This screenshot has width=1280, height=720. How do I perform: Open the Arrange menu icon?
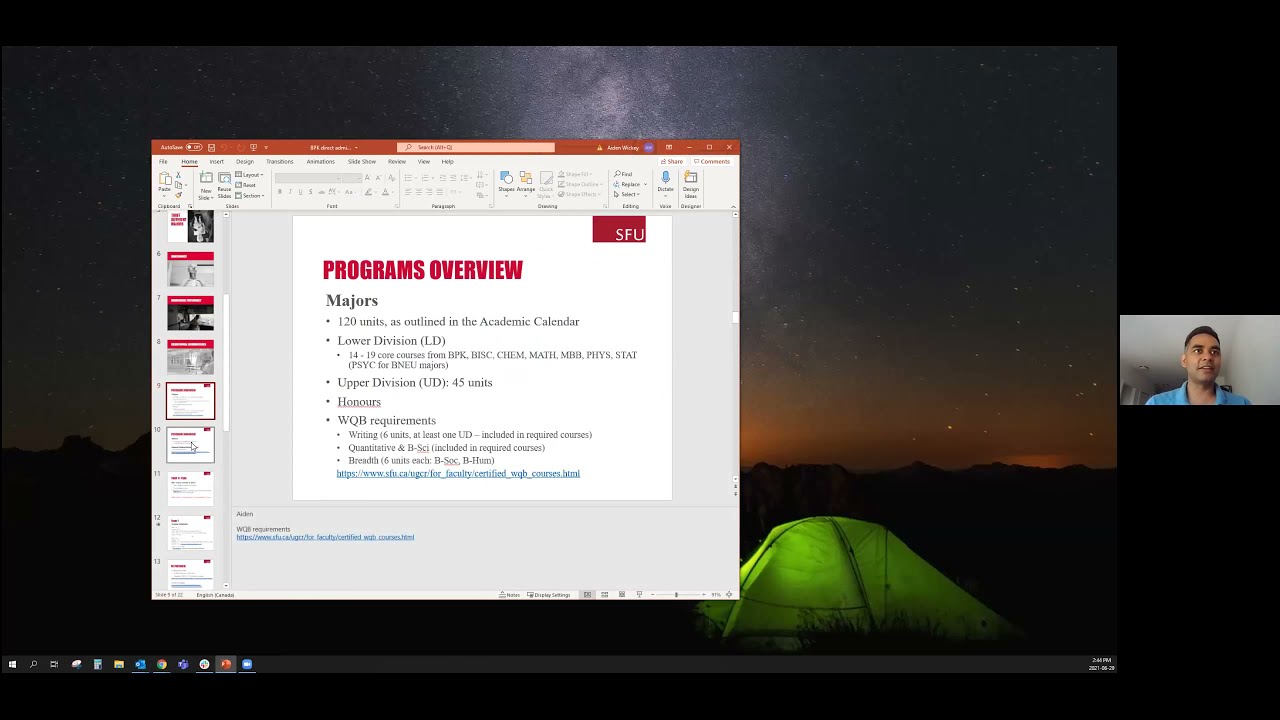coord(526,178)
